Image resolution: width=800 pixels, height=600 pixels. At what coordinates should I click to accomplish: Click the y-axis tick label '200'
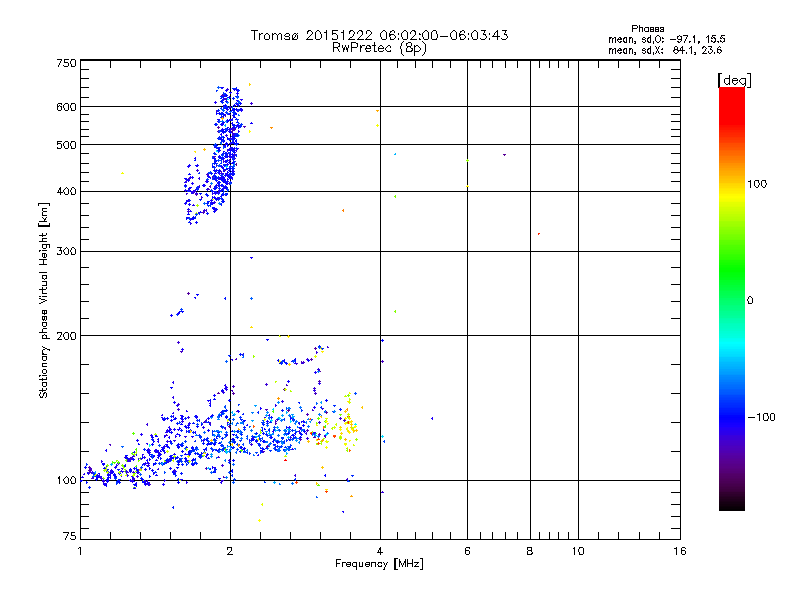[x=66, y=336]
